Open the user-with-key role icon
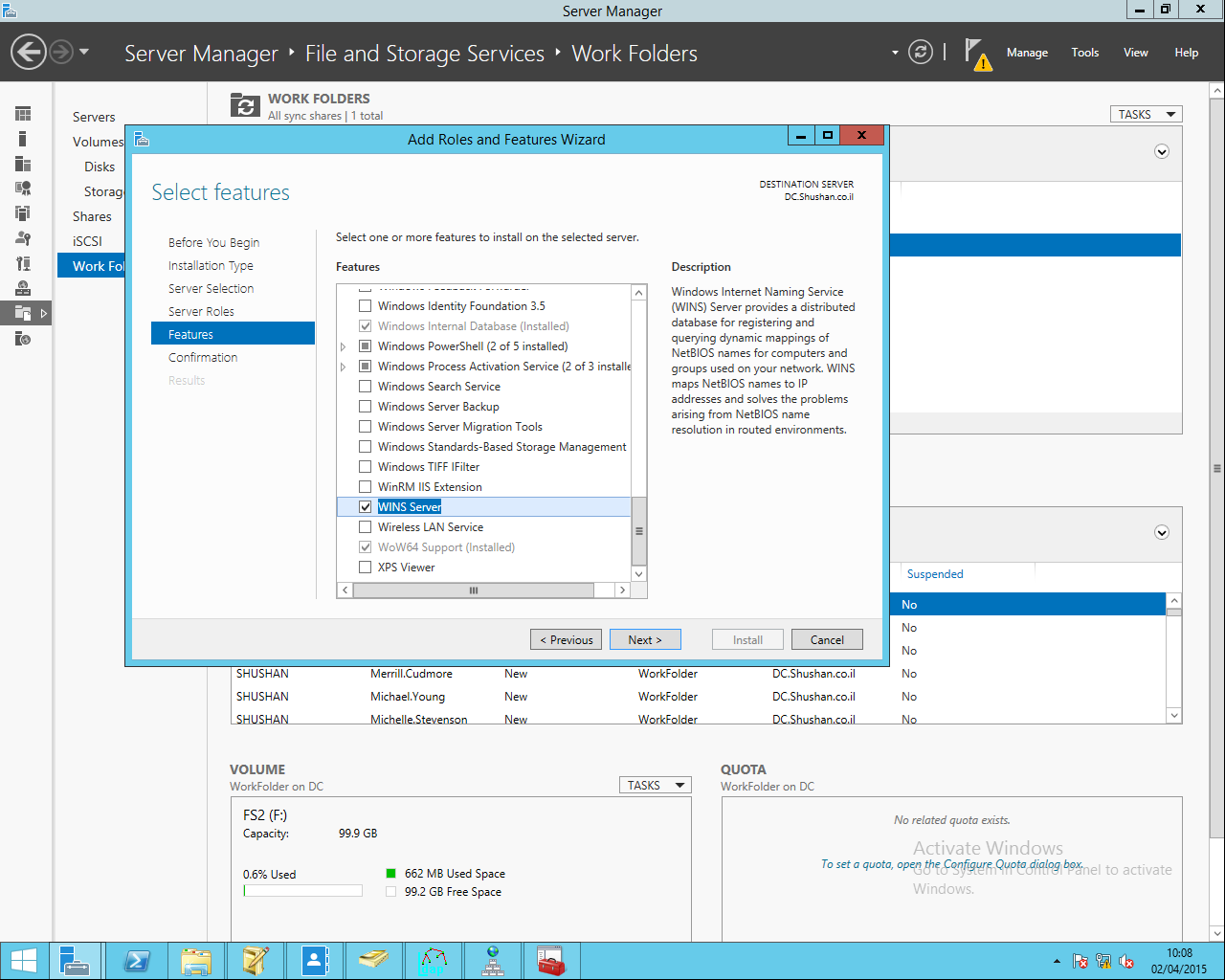 pos(23,238)
